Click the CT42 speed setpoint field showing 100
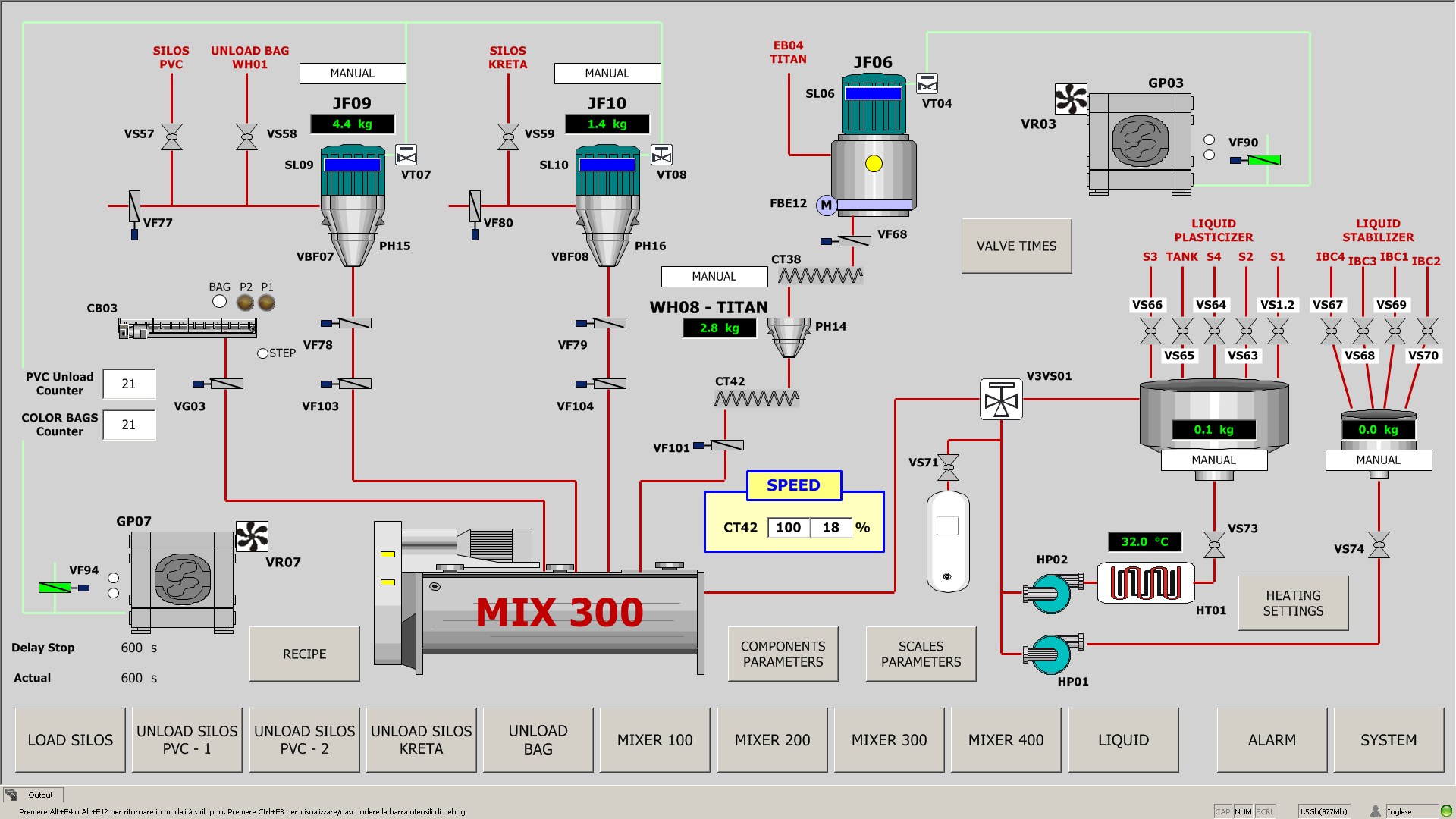 pyautogui.click(x=788, y=528)
